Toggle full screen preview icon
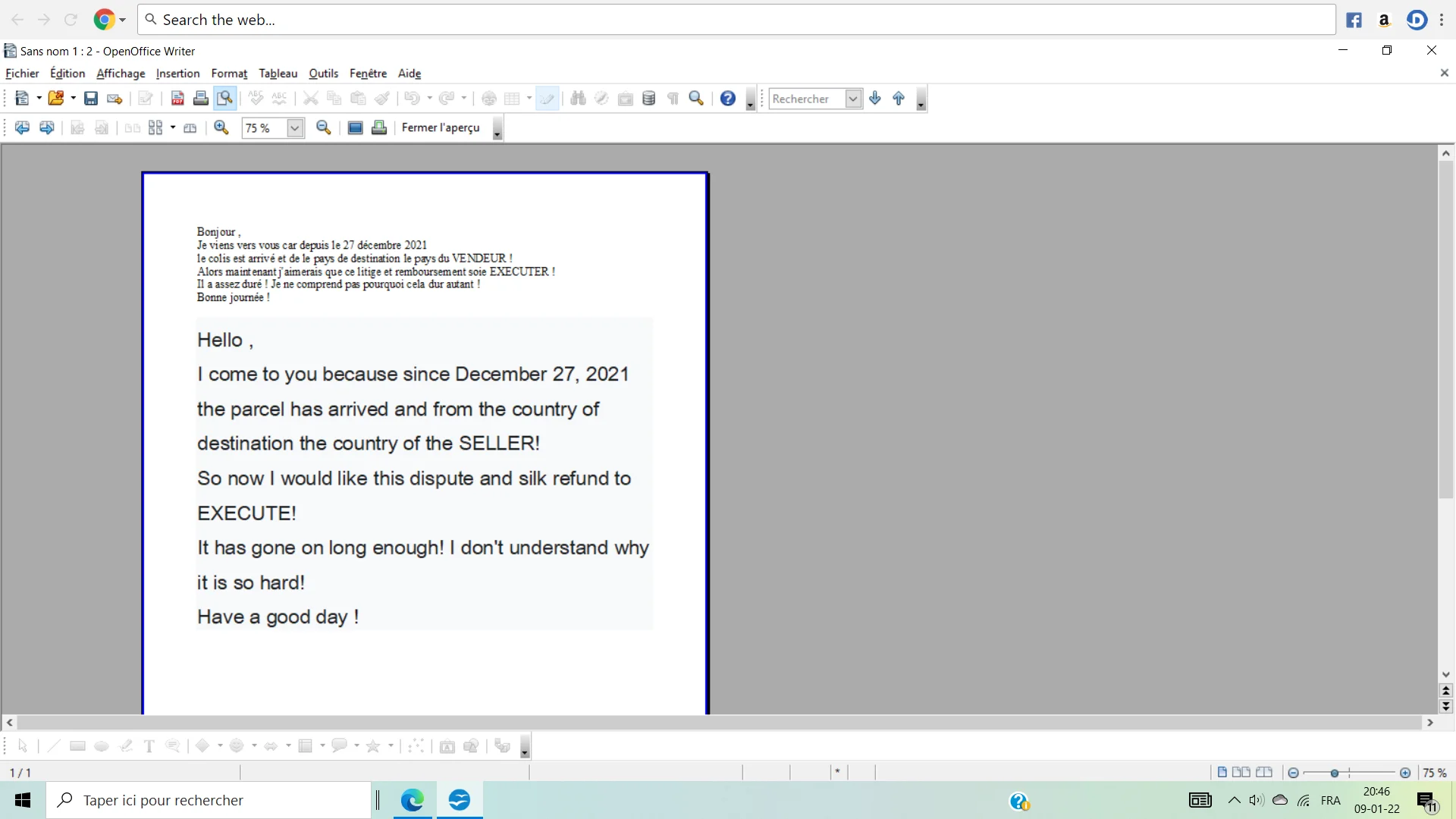Viewport: 1456px width, 819px height. [355, 127]
